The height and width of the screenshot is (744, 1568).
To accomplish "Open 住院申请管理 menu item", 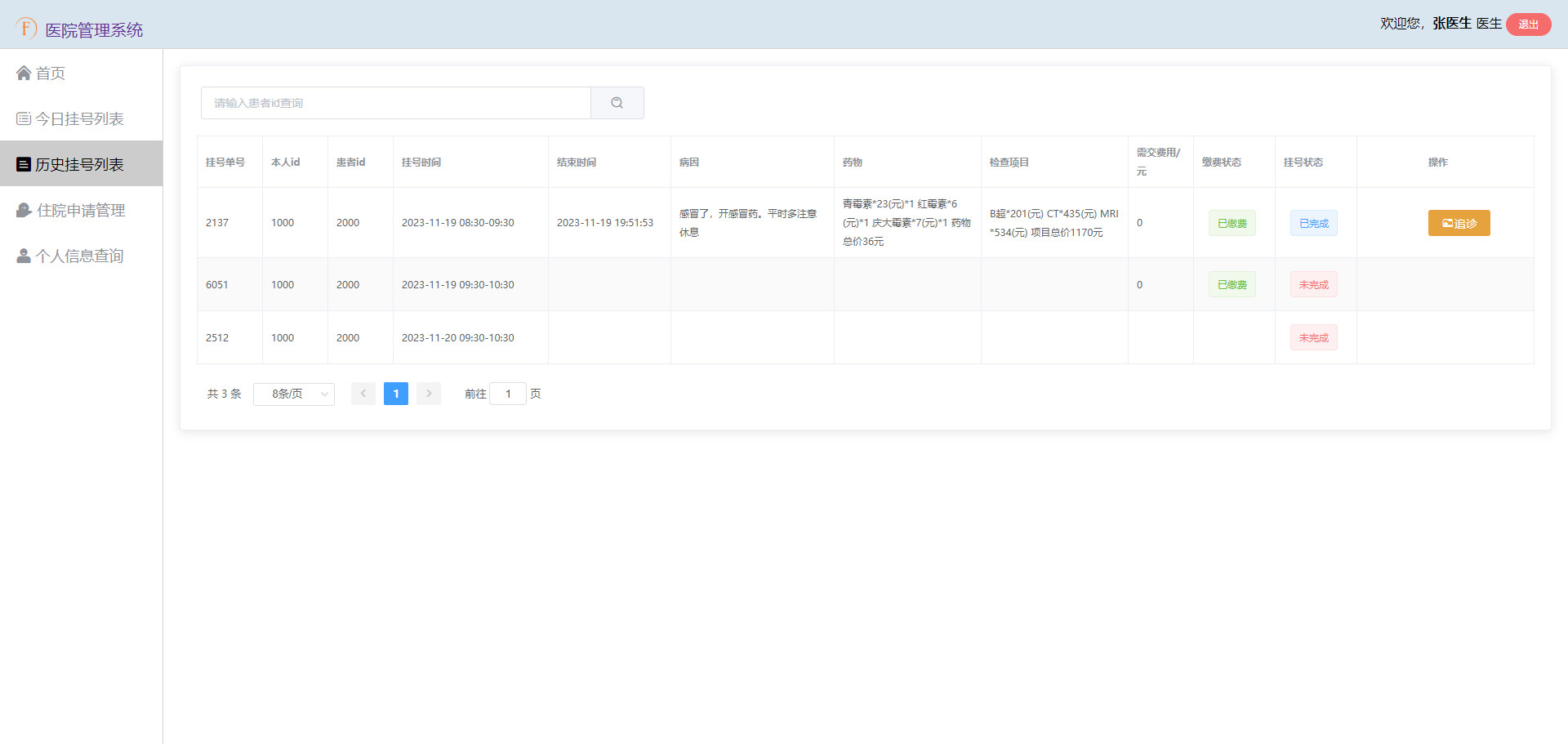I will click(81, 211).
